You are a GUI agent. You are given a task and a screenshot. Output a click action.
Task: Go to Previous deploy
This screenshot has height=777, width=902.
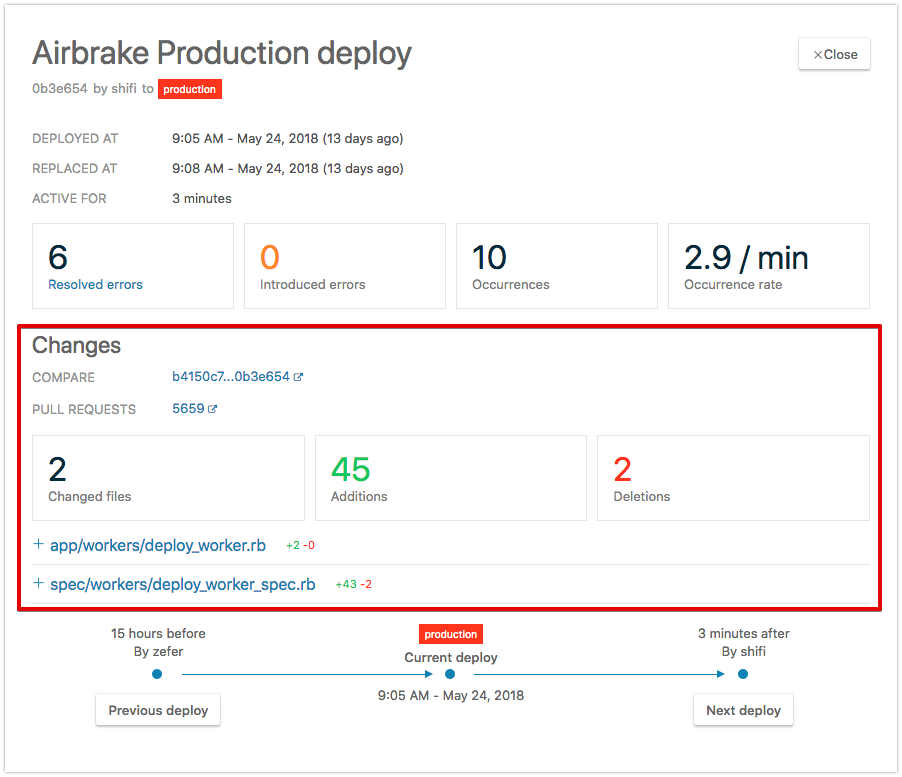click(x=158, y=710)
